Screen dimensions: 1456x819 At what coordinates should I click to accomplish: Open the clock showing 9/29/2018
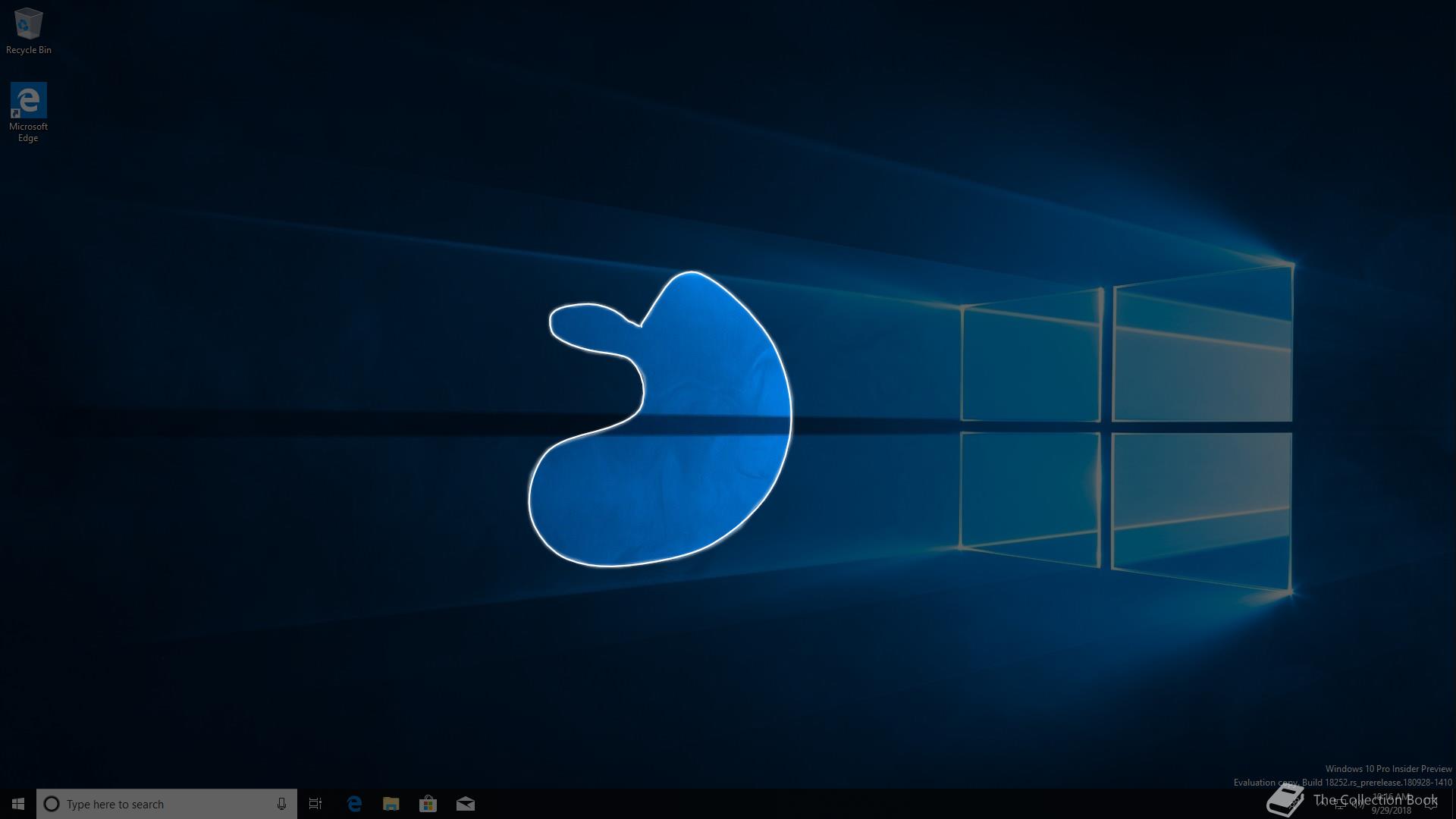pos(1392,804)
